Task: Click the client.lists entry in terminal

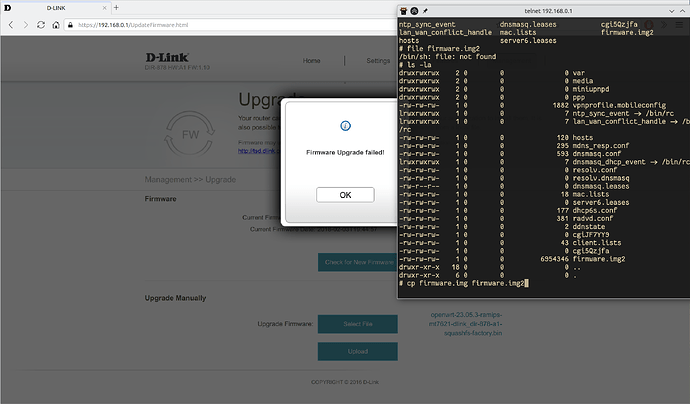Action: click(597, 243)
